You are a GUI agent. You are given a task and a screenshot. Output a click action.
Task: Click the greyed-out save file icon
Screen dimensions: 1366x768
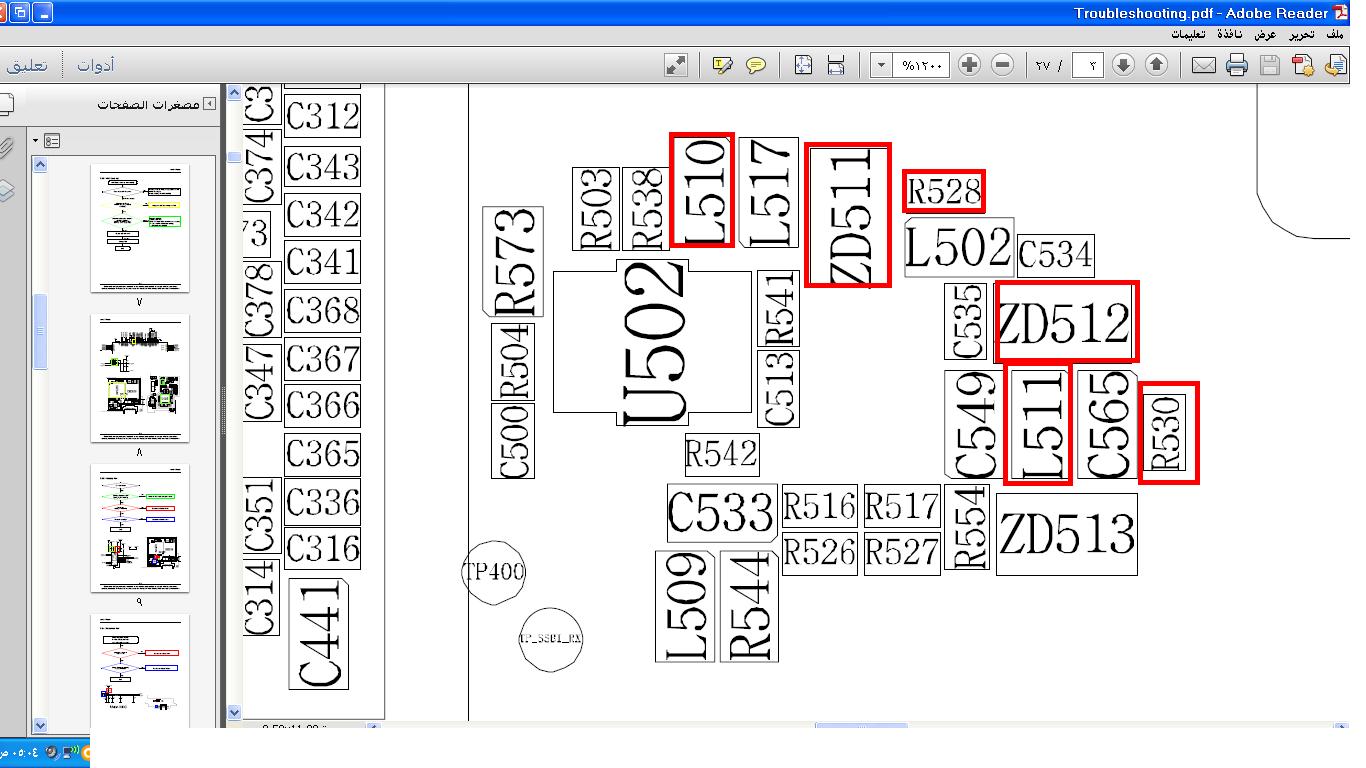pos(1270,65)
